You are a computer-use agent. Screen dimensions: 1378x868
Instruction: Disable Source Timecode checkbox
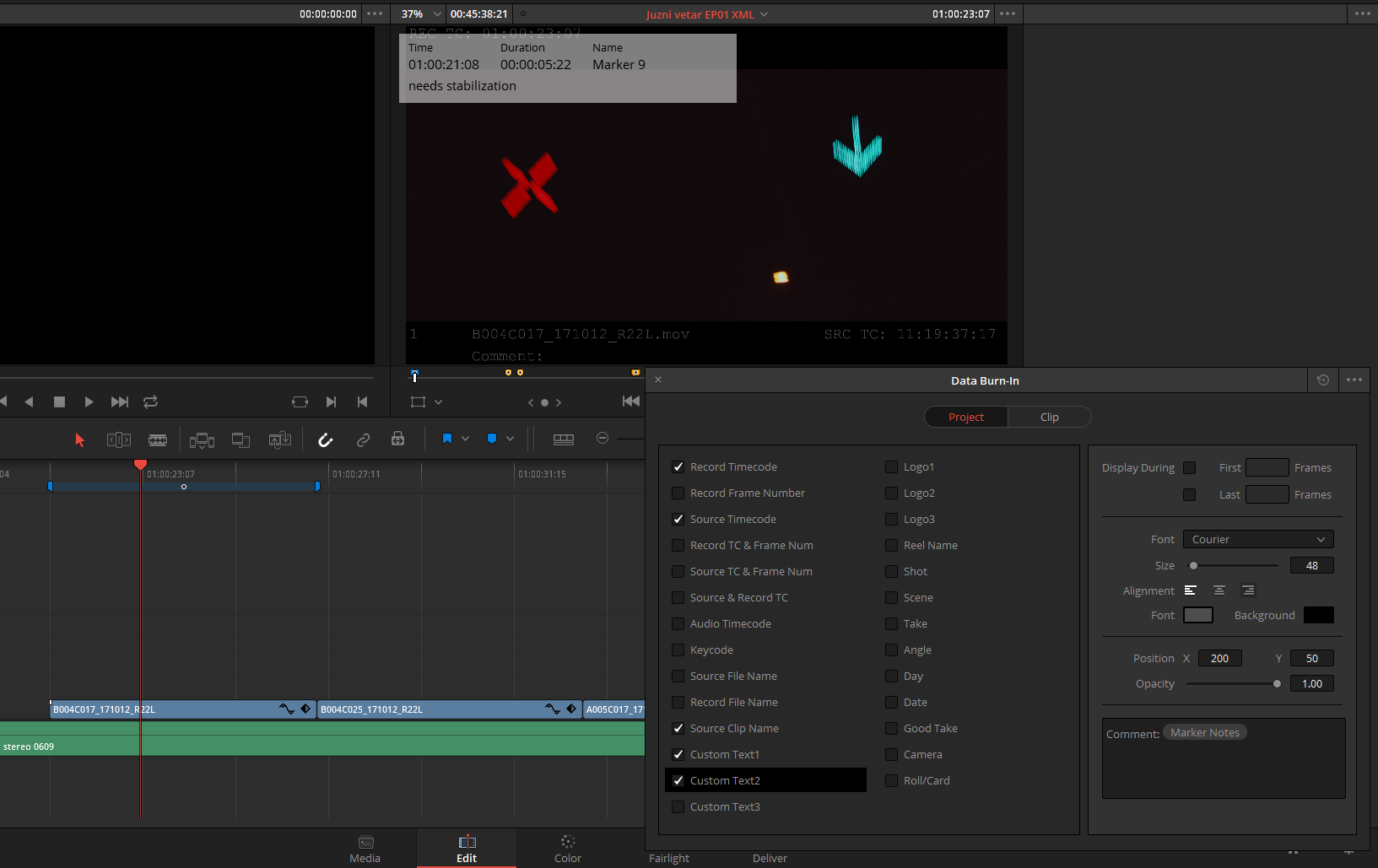pyautogui.click(x=678, y=520)
